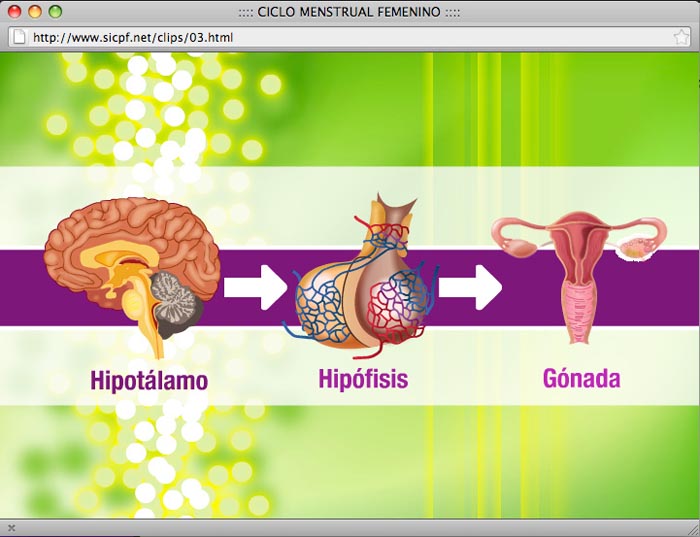
Task: Click the Hipotálamo label
Action: [149, 381]
